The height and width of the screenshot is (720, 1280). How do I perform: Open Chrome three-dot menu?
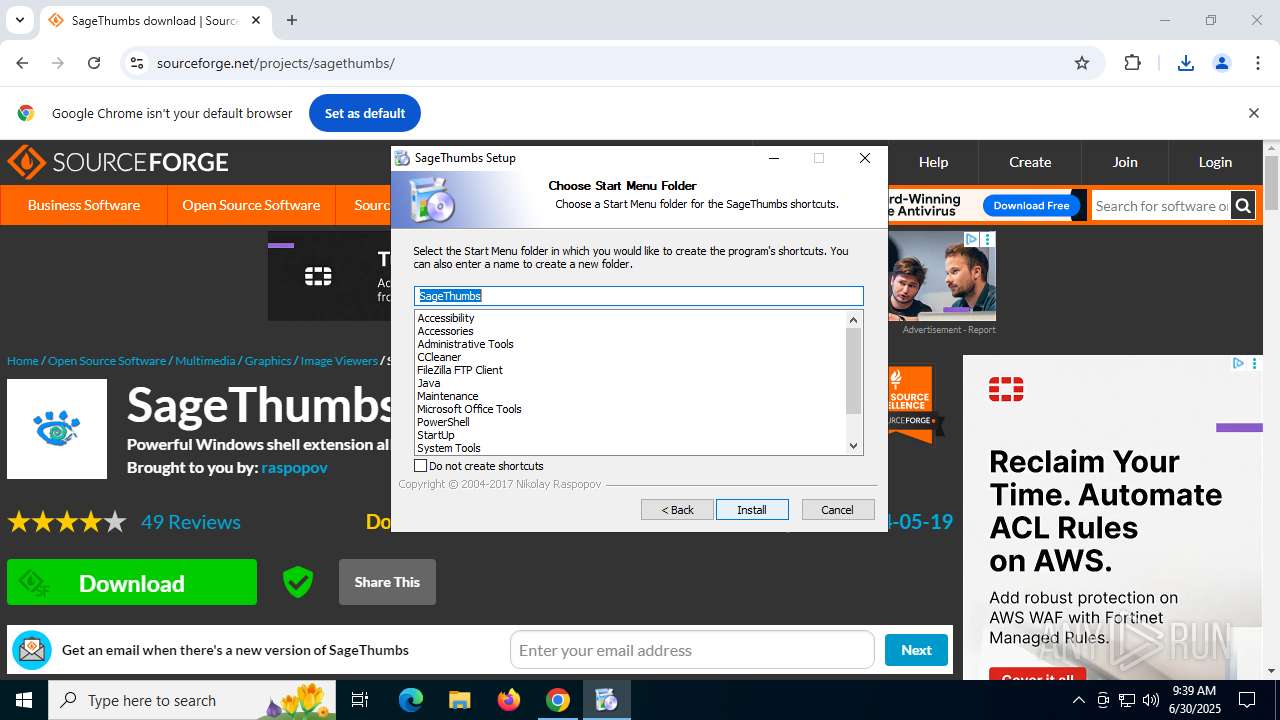pyautogui.click(x=1258, y=63)
